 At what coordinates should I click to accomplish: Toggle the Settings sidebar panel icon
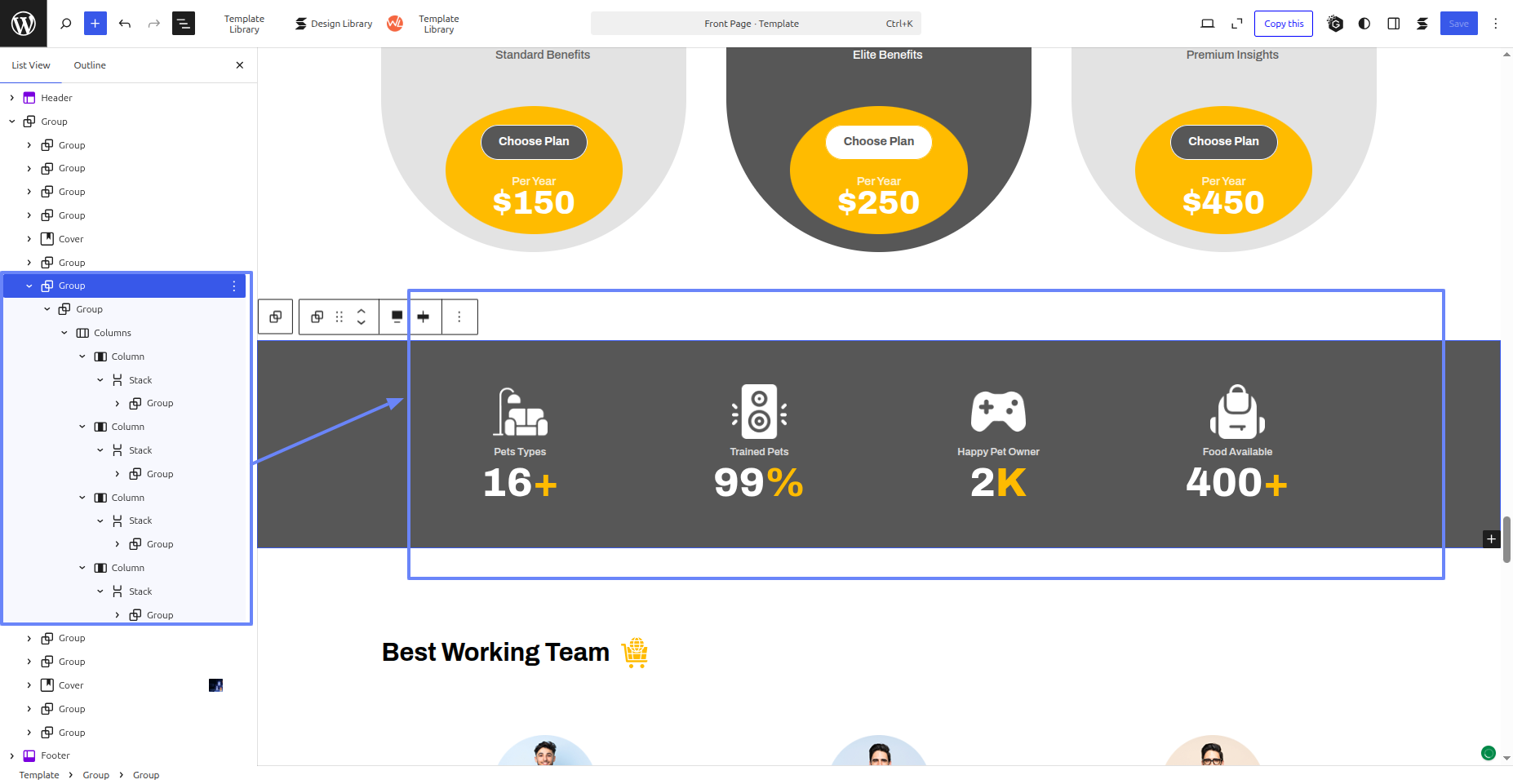[x=1394, y=24]
